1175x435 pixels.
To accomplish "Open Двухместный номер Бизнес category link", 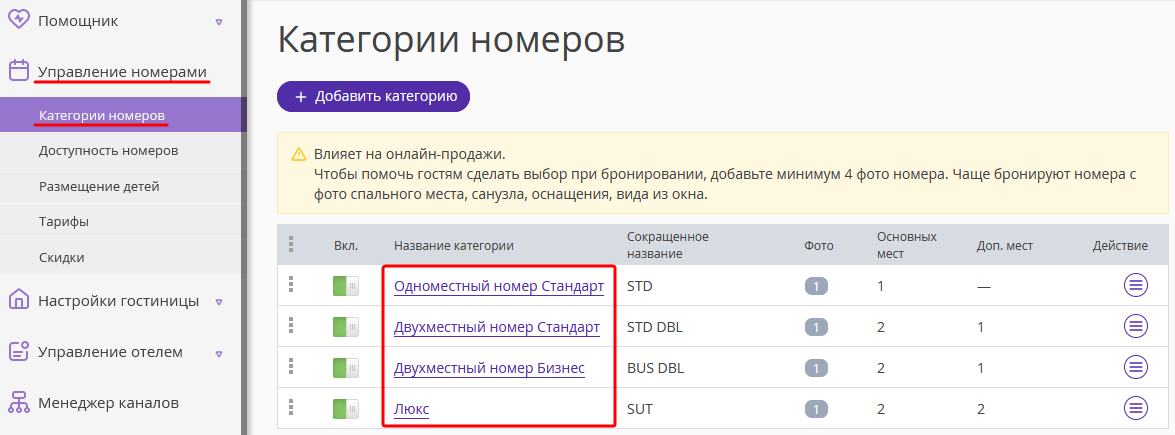I will (x=489, y=368).
